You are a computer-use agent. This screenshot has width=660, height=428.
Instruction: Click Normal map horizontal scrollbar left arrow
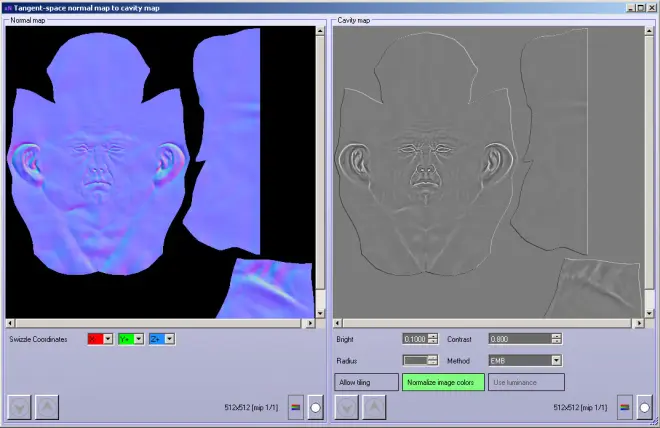point(10,323)
